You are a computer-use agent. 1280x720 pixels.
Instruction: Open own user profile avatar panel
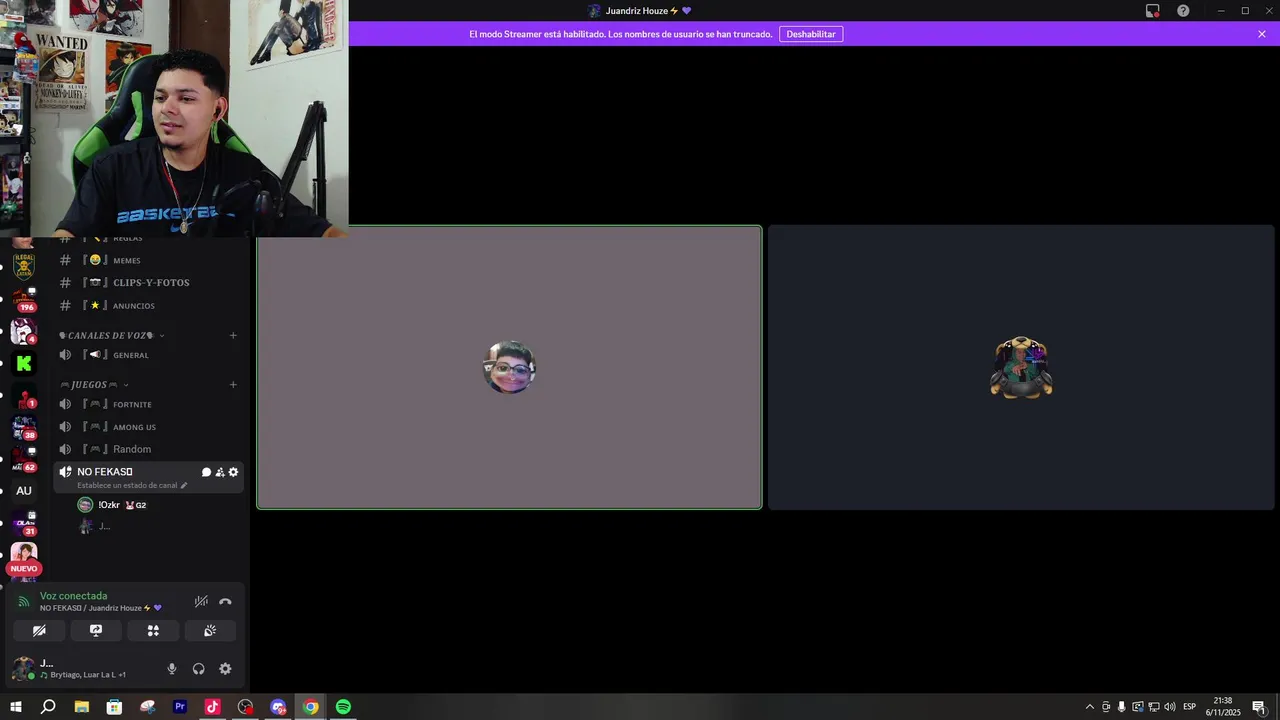(x=22, y=669)
